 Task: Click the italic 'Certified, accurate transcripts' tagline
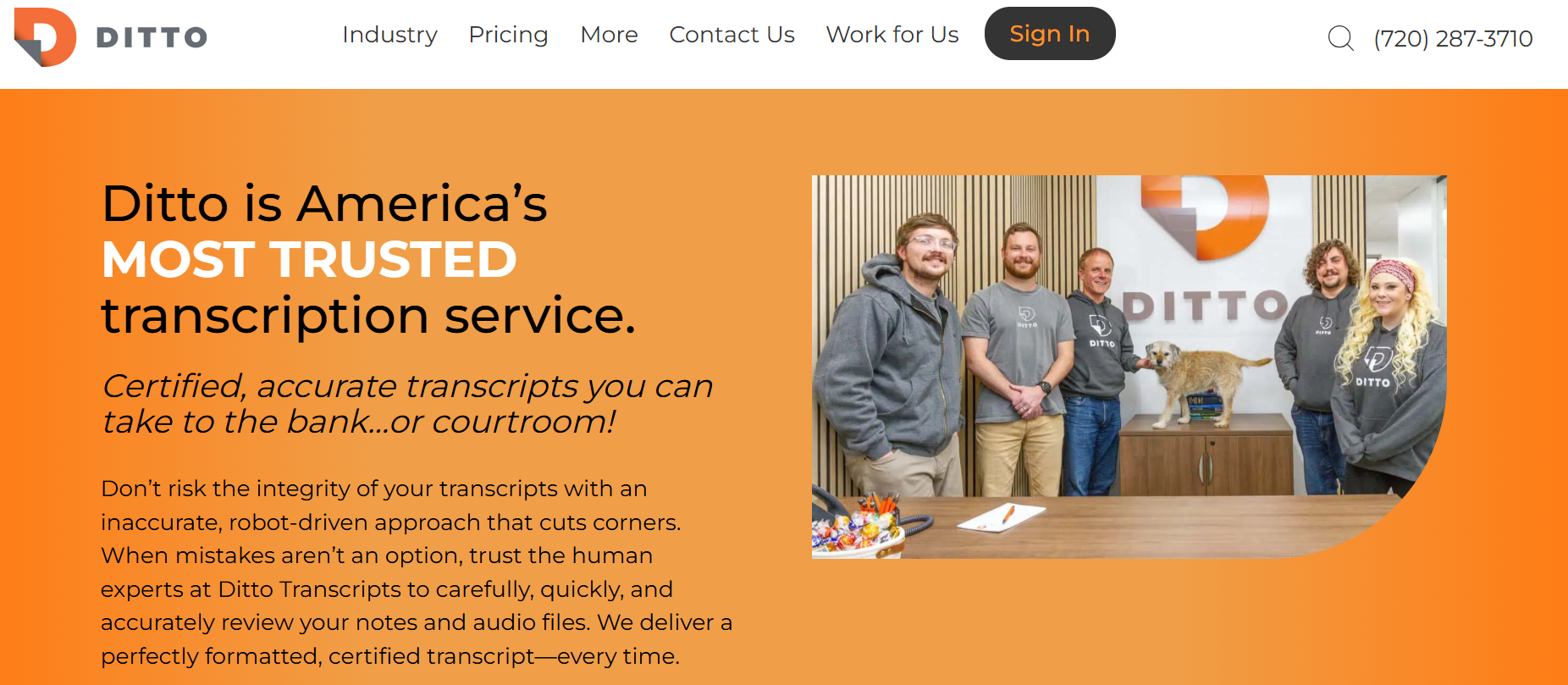coord(406,403)
